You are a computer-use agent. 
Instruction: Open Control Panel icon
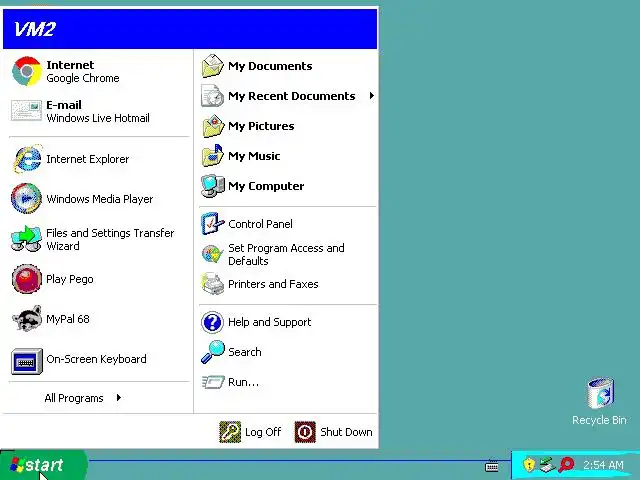[x=213, y=224]
